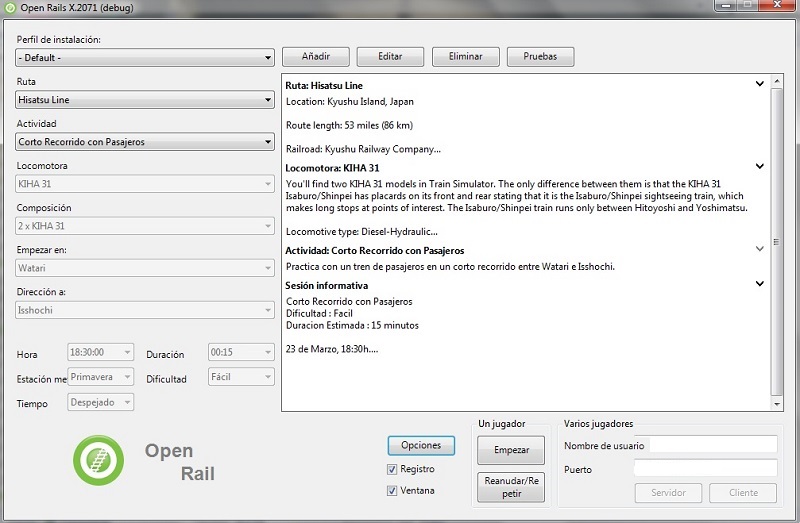This screenshot has width=800, height=523.
Task: Click the details panel vertical scrollbar
Action: pos(777,240)
